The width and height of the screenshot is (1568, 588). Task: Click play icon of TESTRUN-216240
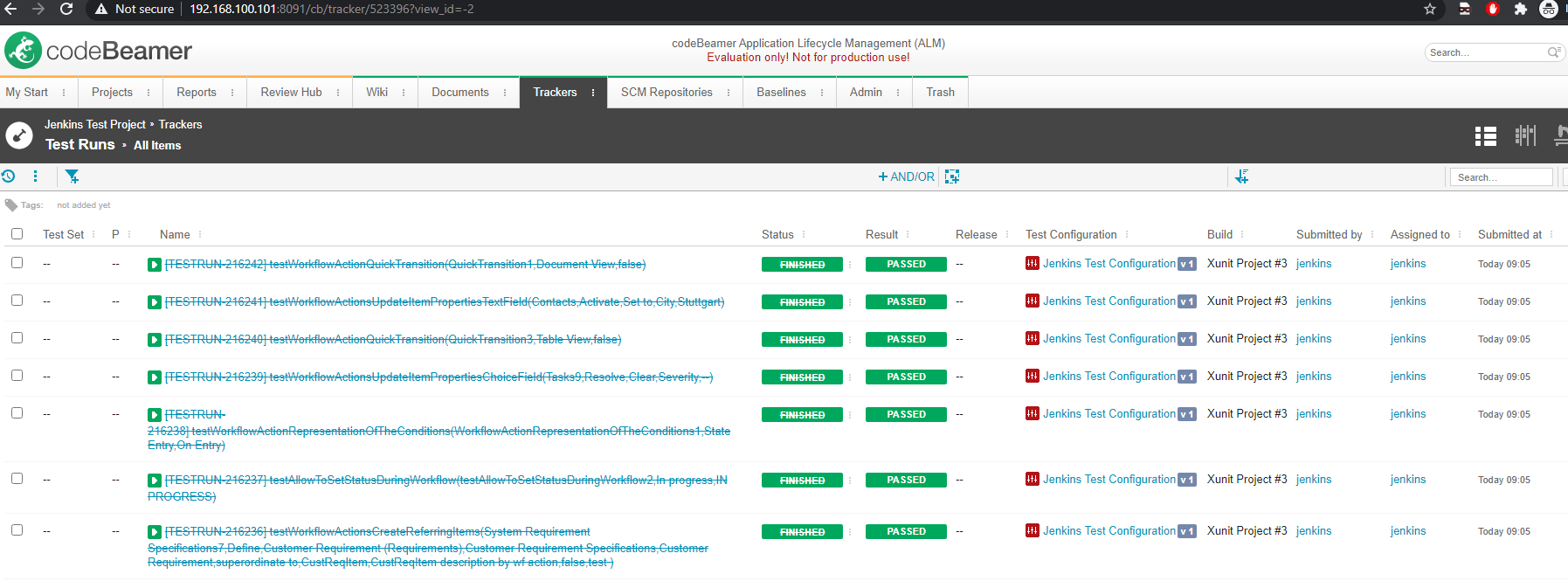155,340
